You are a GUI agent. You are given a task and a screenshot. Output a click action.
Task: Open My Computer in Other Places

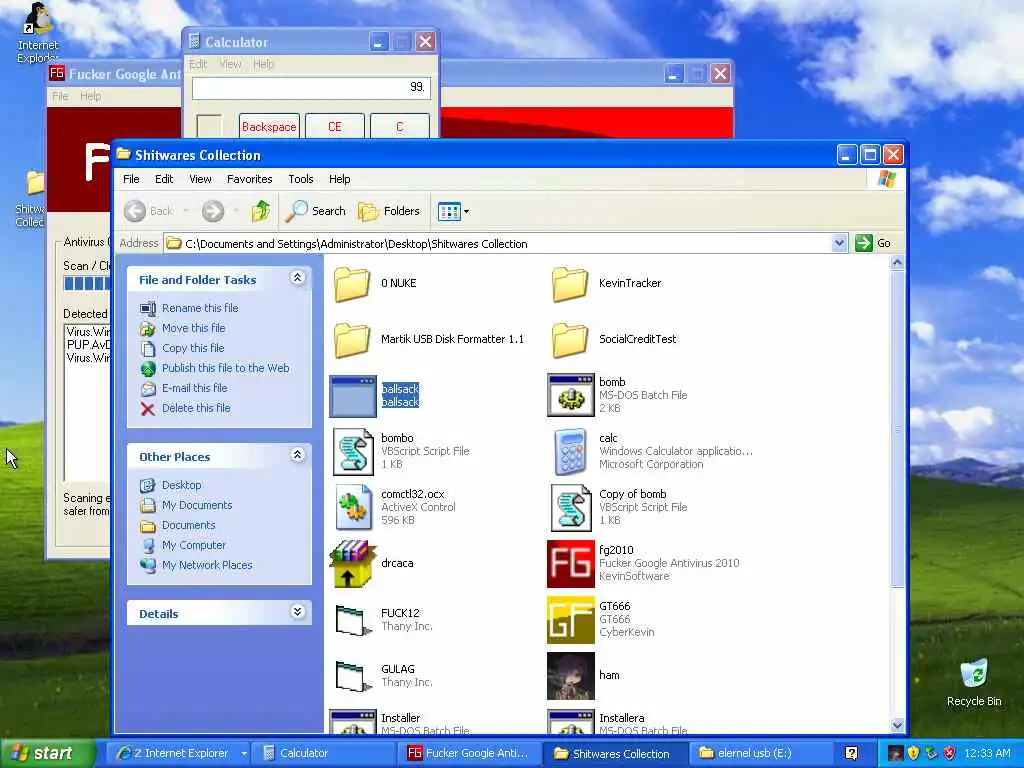pos(193,545)
